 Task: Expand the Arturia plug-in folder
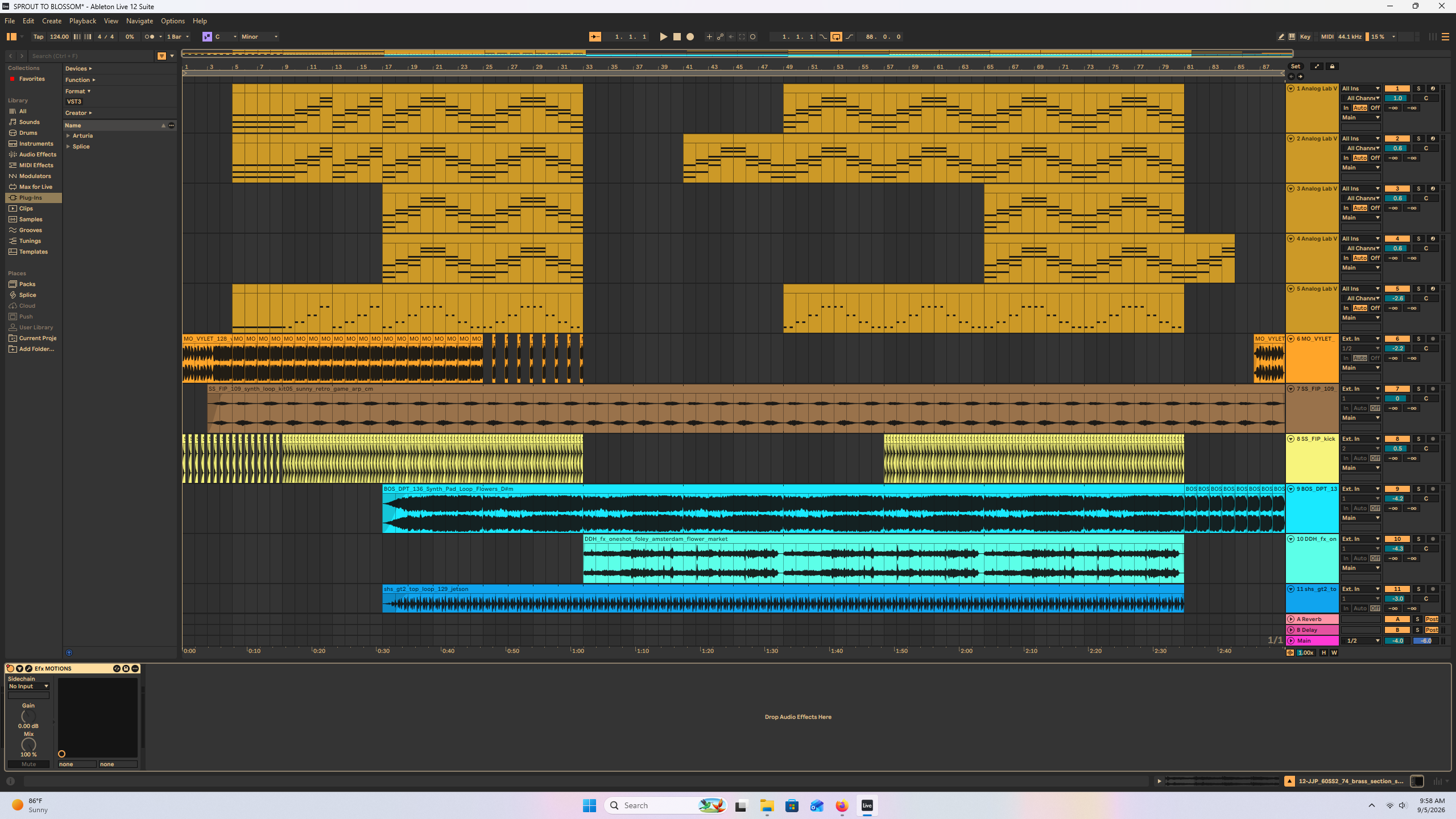click(x=68, y=135)
